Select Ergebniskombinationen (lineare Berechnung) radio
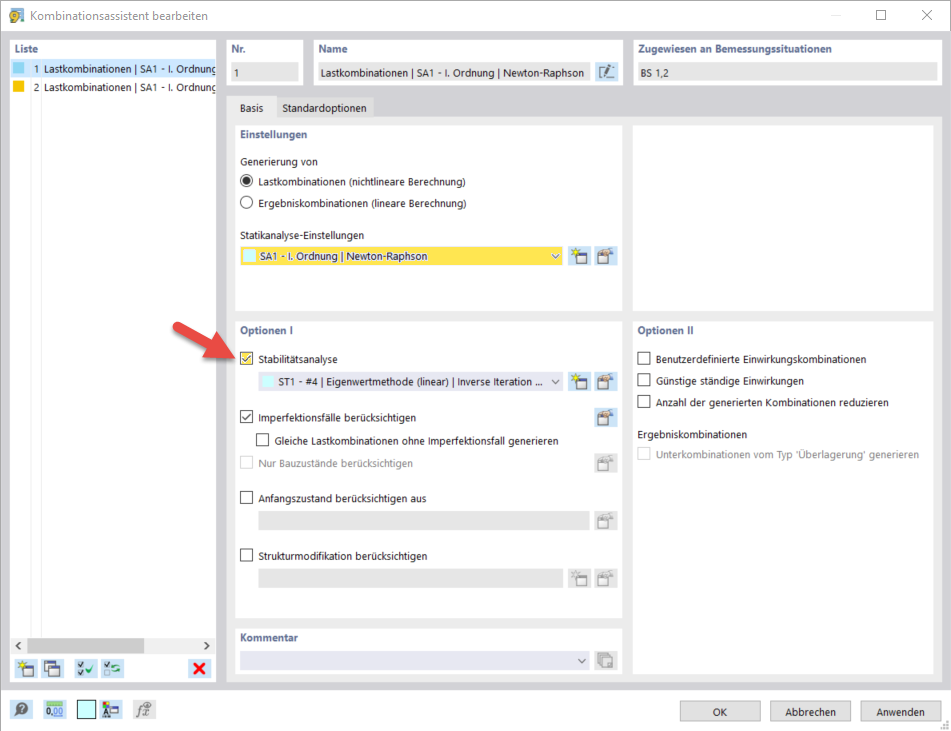 pyautogui.click(x=246, y=203)
